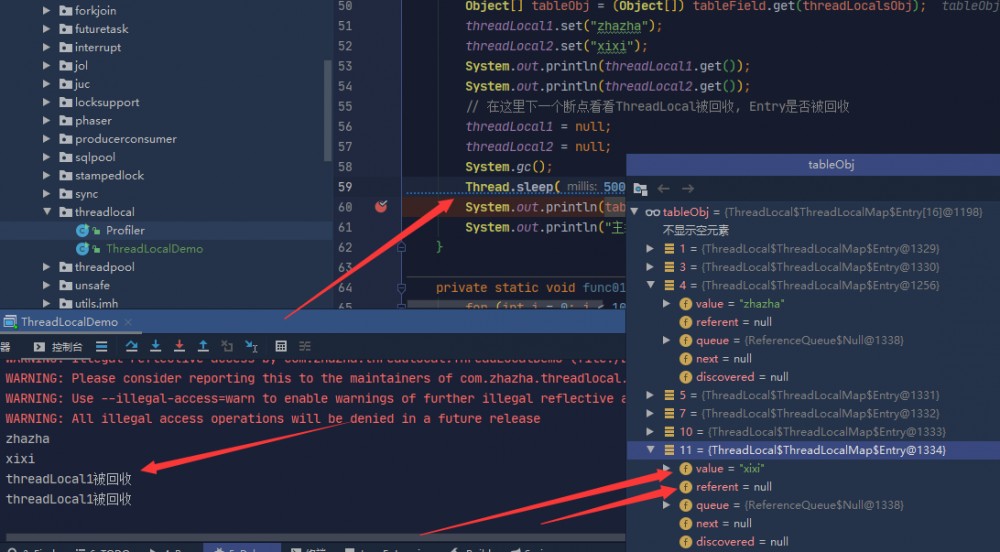
Task: Click the leftmost tableObj popup toolbar icon
Action: (x=640, y=189)
